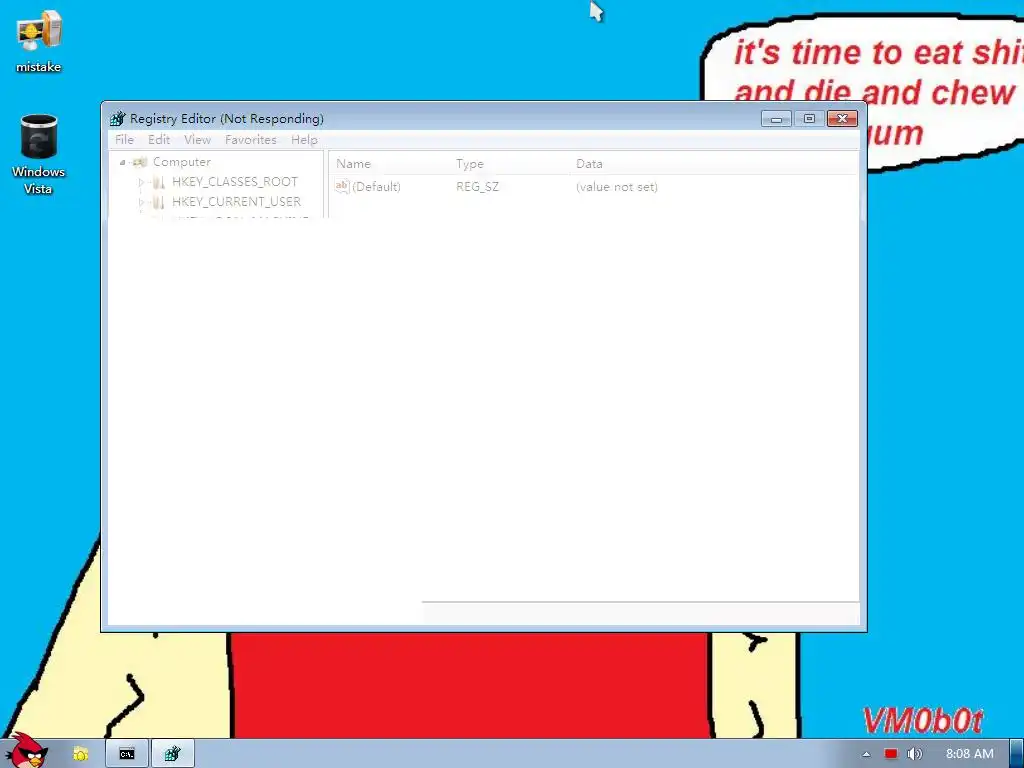1024x768 pixels.
Task: Click the Angry Birds start button
Action: pos(26,750)
